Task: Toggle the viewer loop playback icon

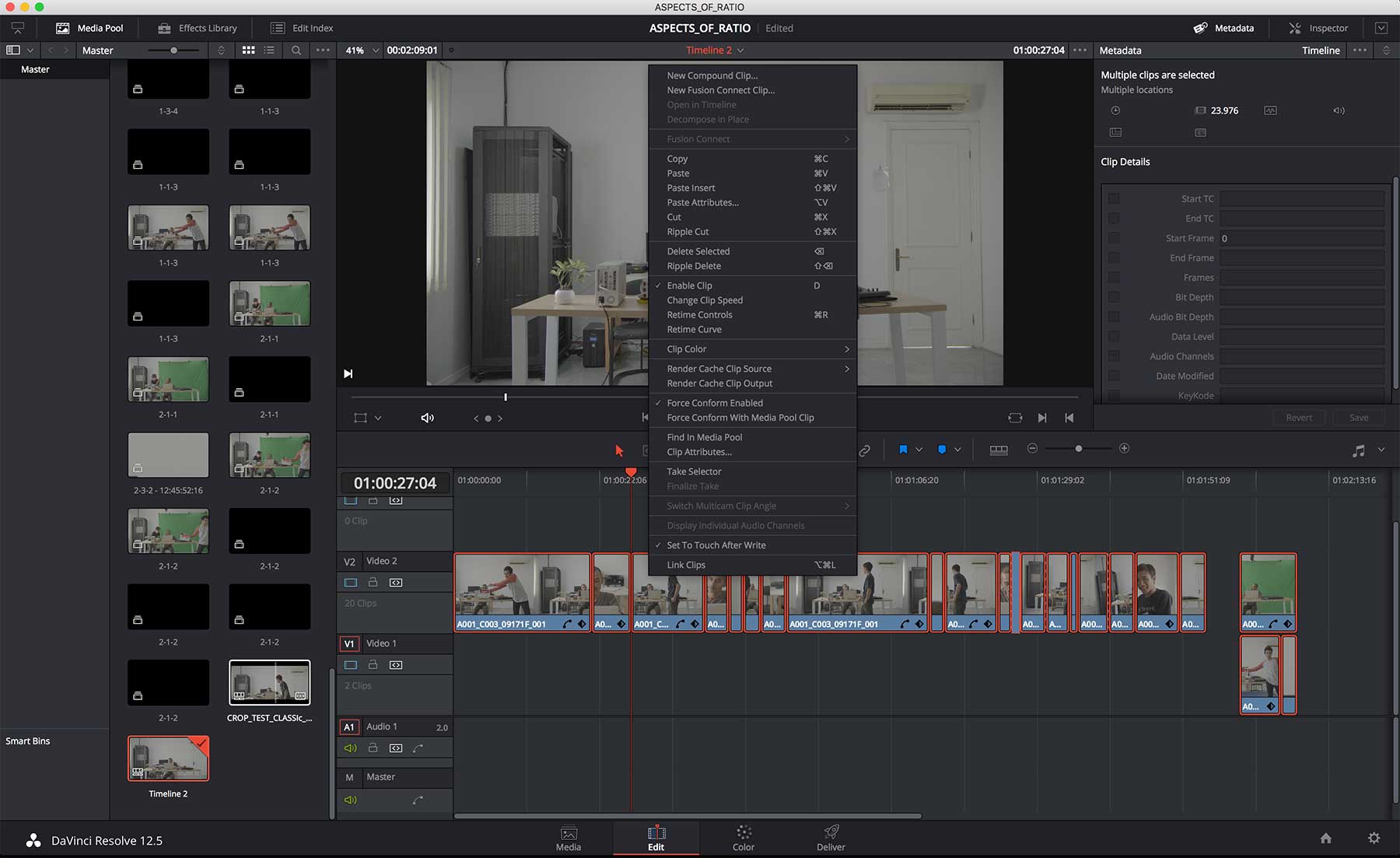Action: pos(1015,418)
